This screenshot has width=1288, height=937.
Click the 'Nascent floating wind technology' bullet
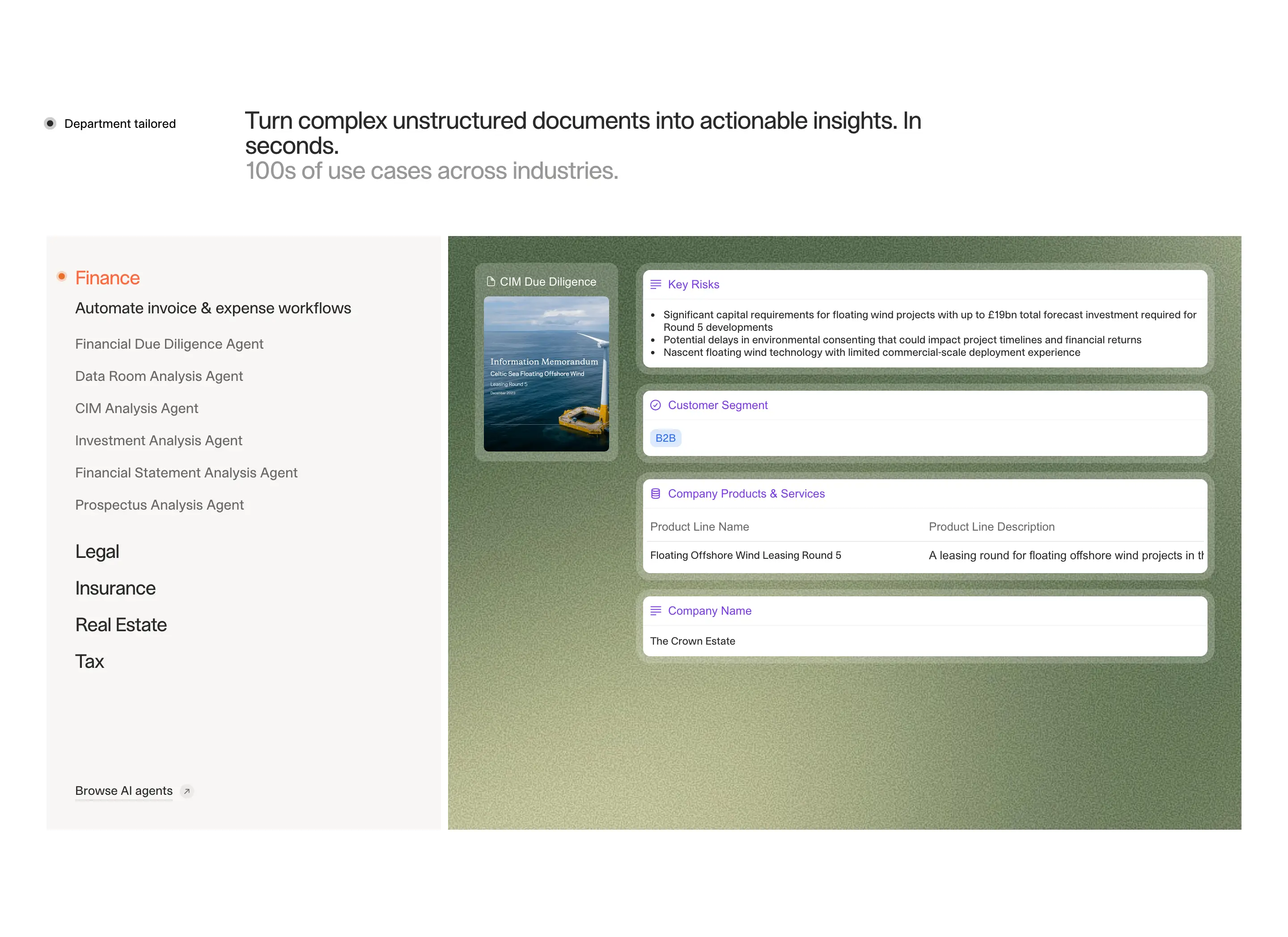[872, 352]
